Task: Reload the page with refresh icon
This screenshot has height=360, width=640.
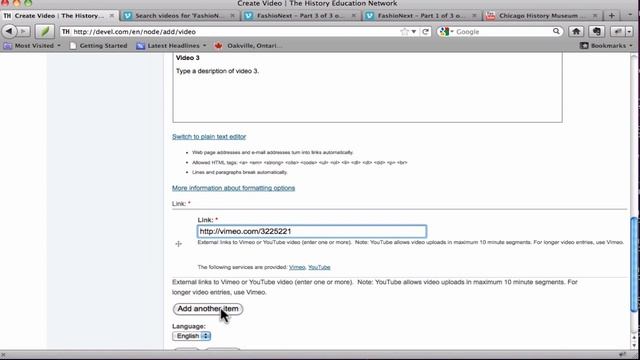Action: [425, 31]
